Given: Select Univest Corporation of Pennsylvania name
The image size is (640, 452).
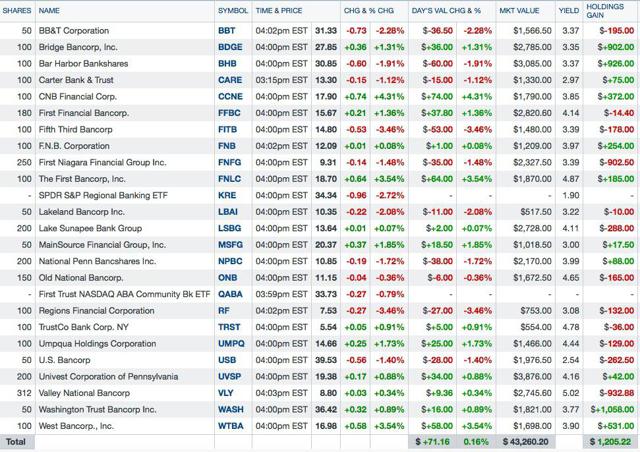Looking at the screenshot, I should click(108, 376).
